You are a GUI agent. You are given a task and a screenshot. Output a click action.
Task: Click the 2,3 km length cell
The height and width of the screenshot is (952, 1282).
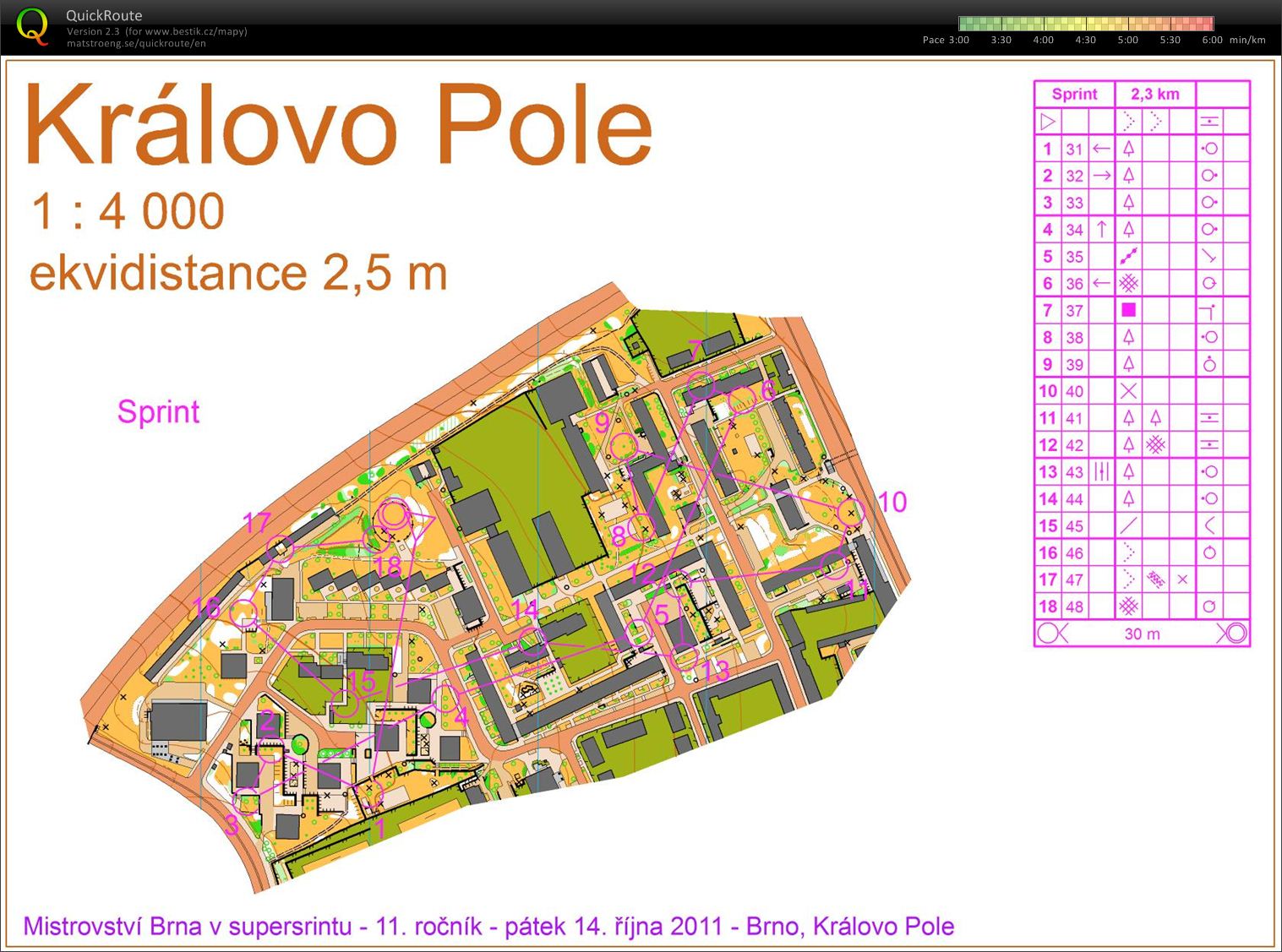coord(1155,94)
